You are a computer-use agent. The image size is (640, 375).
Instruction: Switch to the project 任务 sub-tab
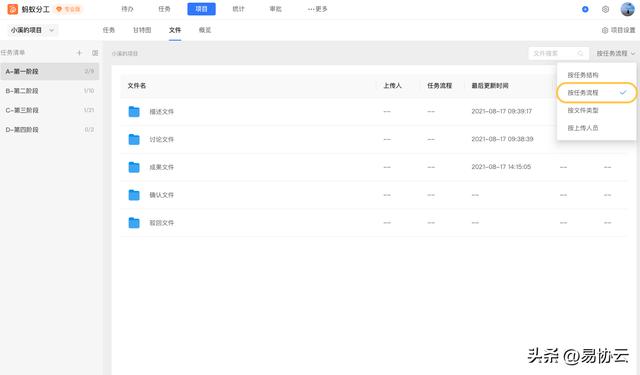point(109,30)
